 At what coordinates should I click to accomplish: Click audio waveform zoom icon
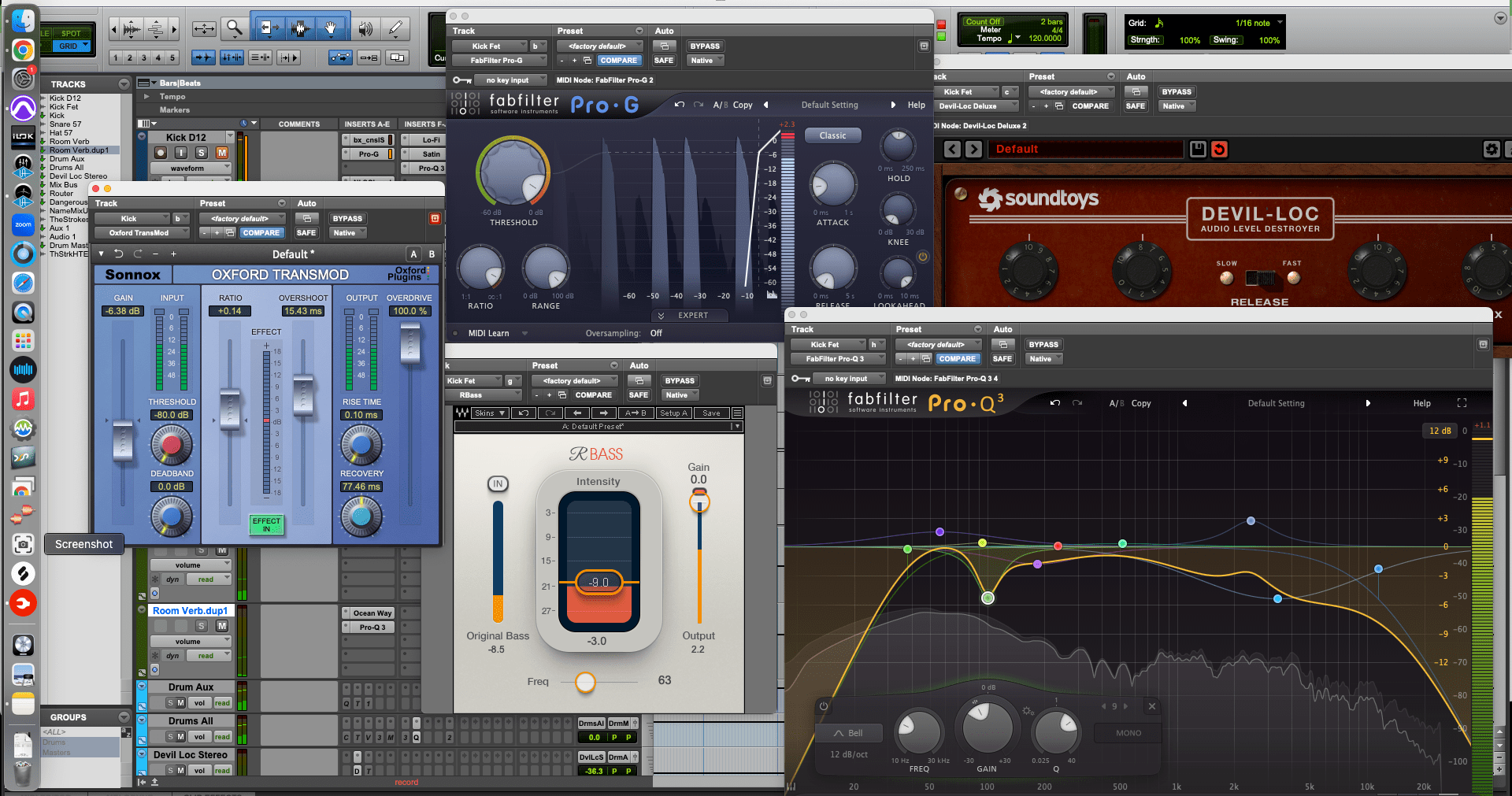pos(132,30)
